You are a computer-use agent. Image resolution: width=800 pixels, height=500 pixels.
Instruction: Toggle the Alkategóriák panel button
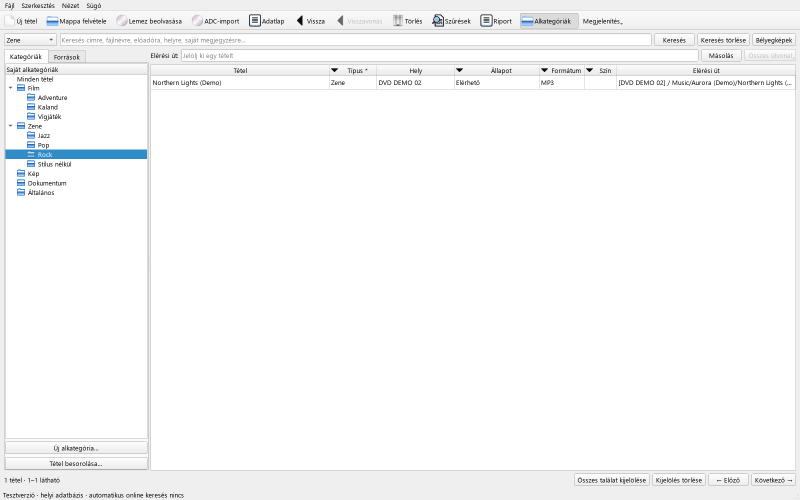coord(549,21)
